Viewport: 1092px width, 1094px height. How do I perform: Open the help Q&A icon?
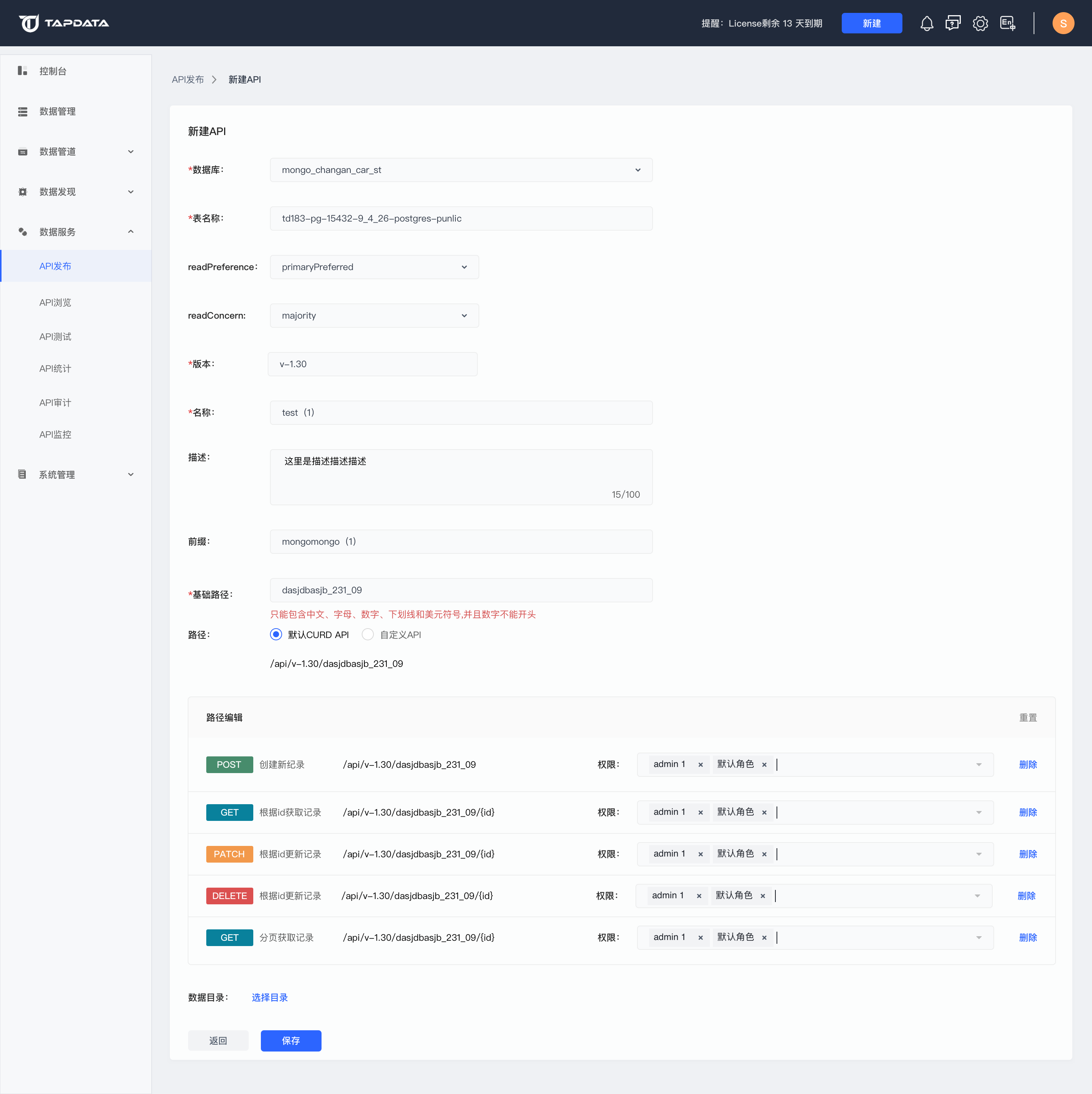(953, 23)
